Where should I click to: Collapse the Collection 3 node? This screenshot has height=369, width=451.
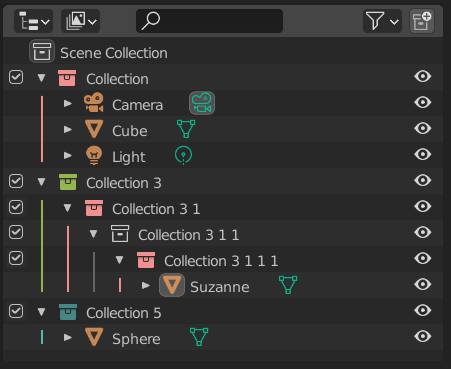[41, 182]
